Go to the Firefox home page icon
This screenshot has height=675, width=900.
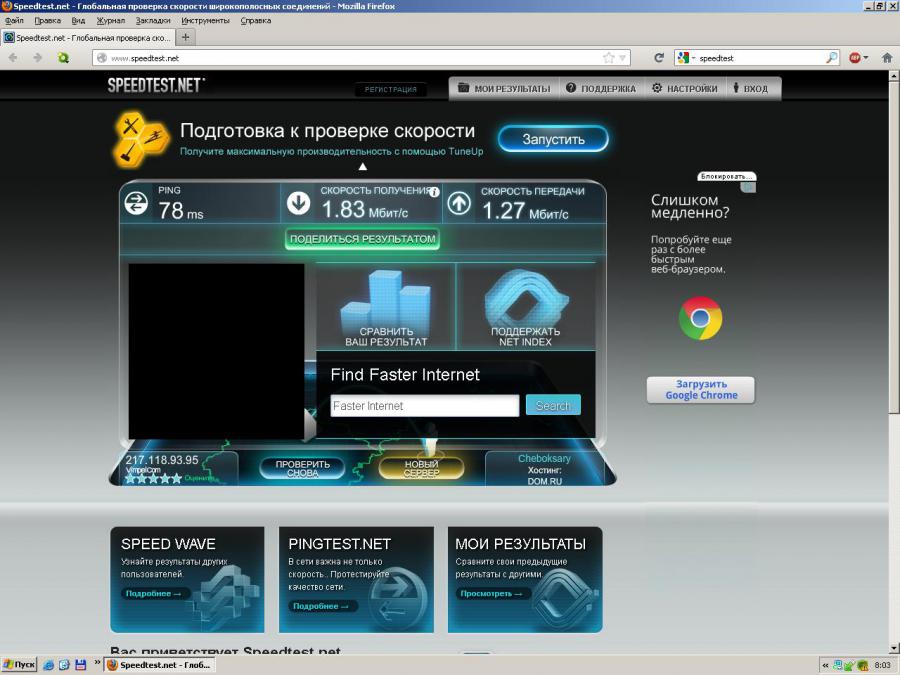(887, 57)
